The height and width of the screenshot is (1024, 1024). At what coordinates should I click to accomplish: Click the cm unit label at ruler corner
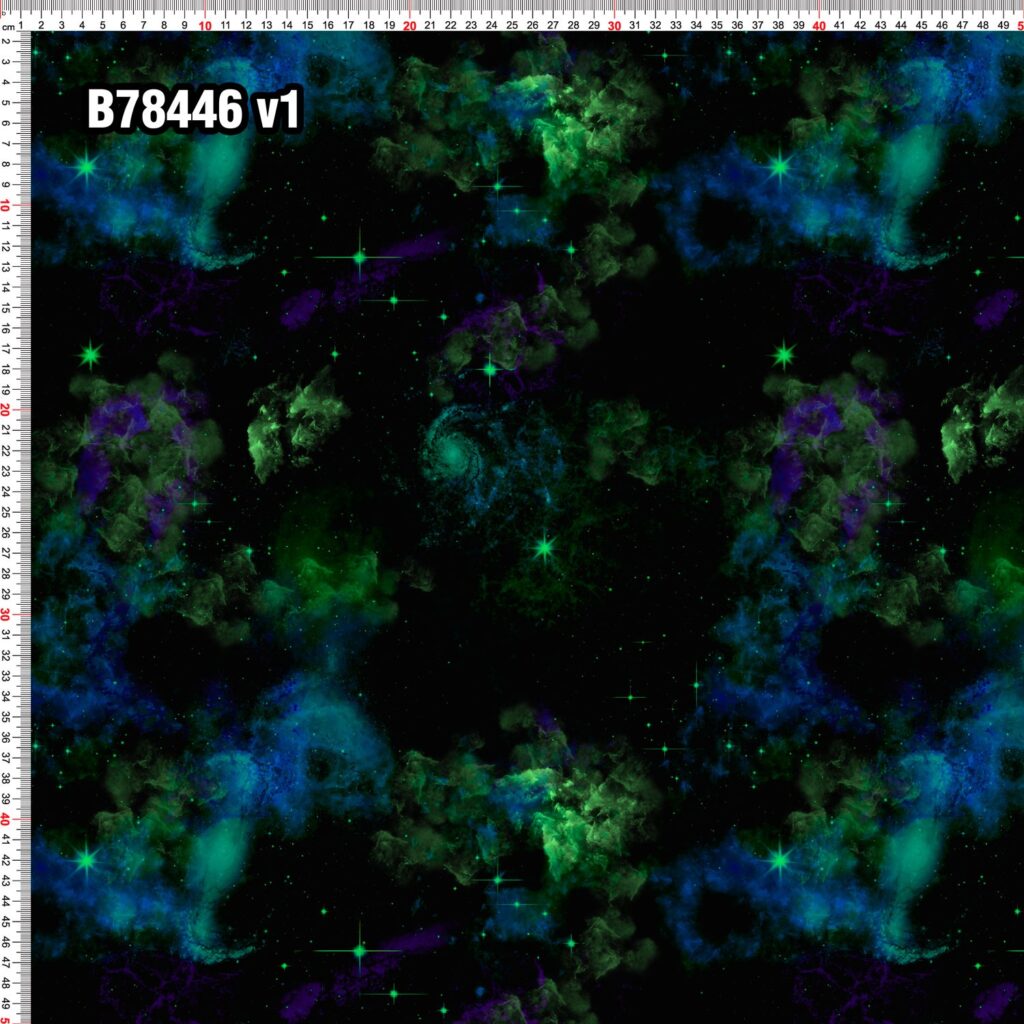coord(8,27)
